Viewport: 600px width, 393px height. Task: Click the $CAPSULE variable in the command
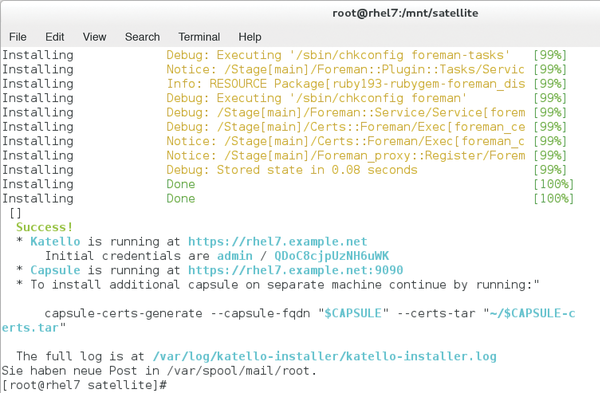[353, 313]
